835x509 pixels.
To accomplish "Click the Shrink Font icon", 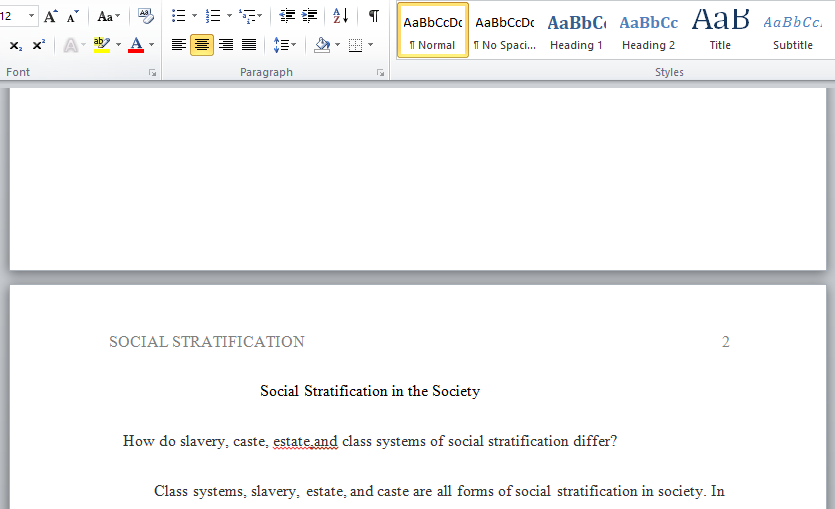I will 72,17.
